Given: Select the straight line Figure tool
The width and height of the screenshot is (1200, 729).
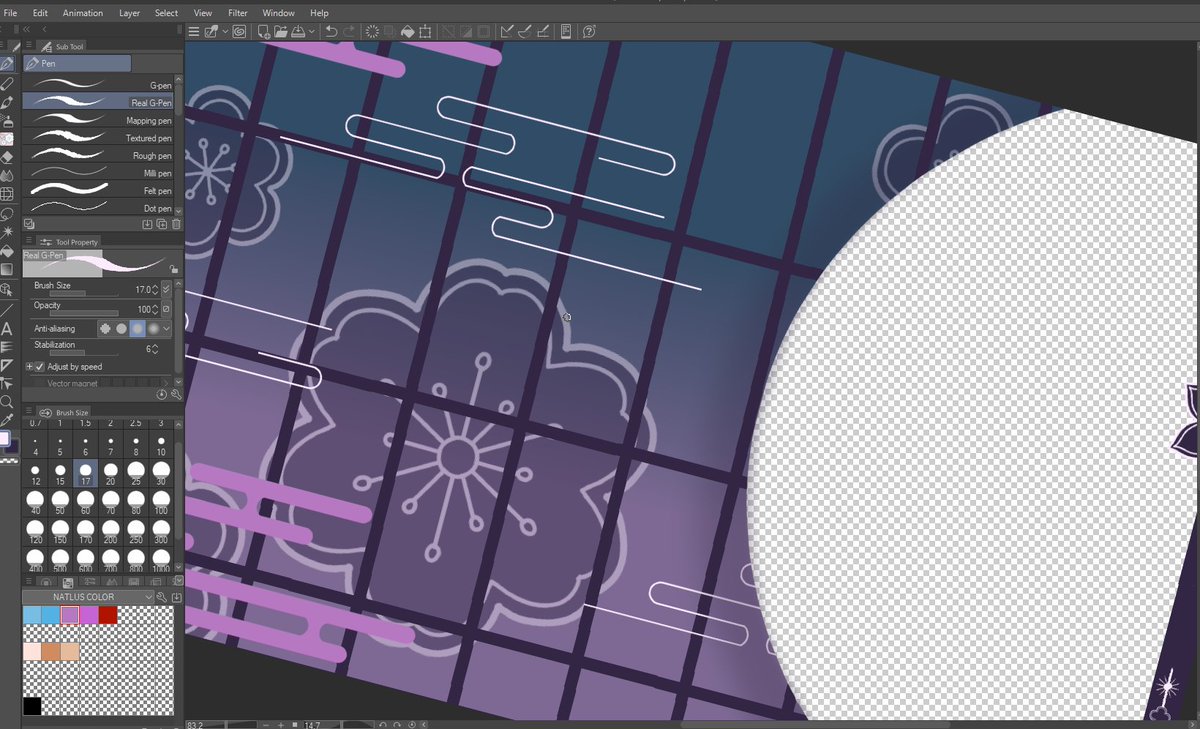Looking at the screenshot, I should pyautogui.click(x=8, y=311).
